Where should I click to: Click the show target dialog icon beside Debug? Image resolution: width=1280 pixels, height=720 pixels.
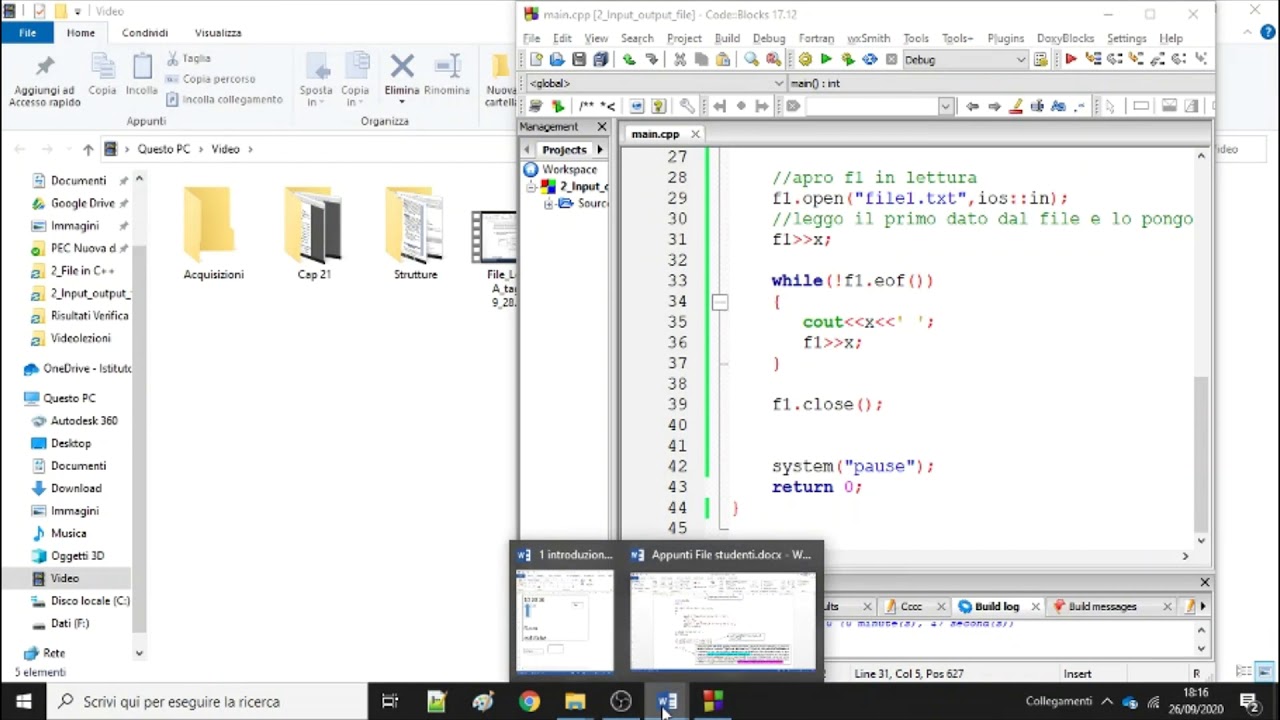(x=1040, y=60)
